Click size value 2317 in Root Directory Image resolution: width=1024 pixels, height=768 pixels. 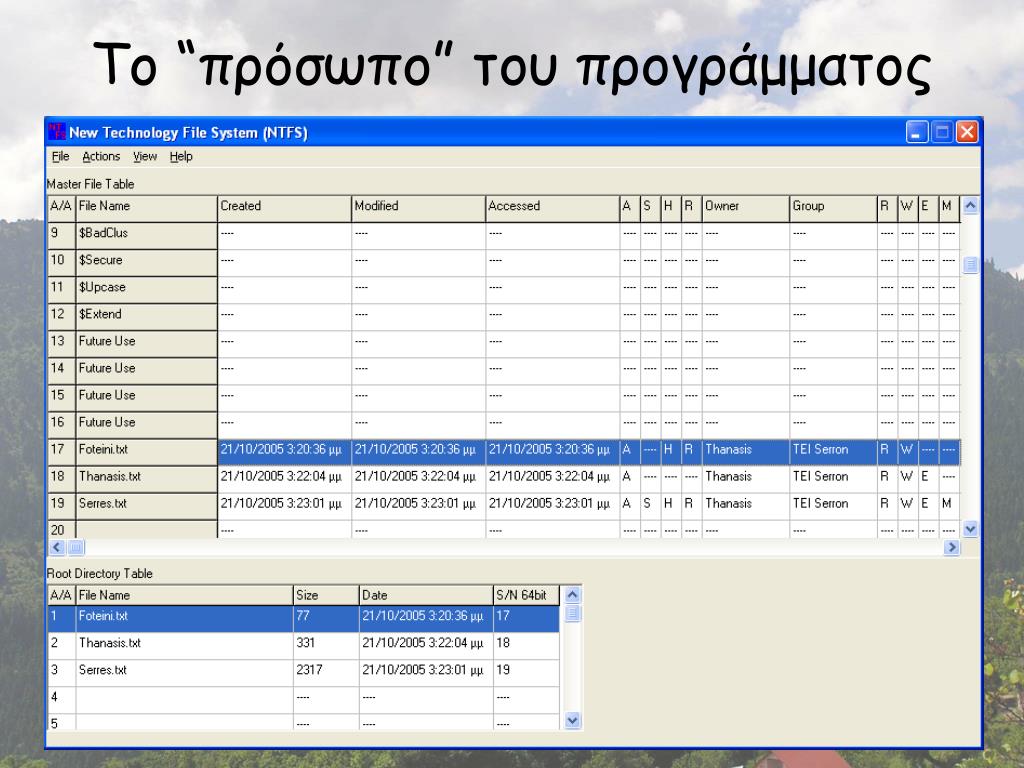coord(325,671)
